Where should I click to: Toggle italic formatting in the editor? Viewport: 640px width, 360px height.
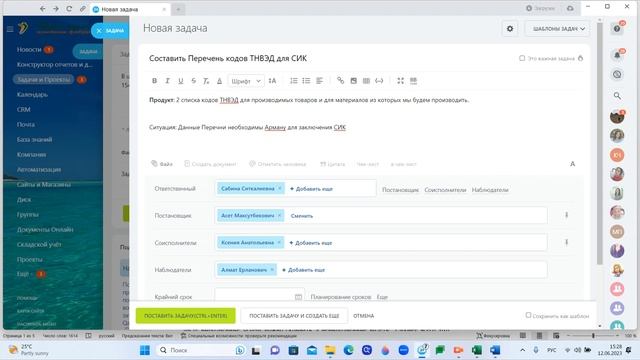pos(167,81)
